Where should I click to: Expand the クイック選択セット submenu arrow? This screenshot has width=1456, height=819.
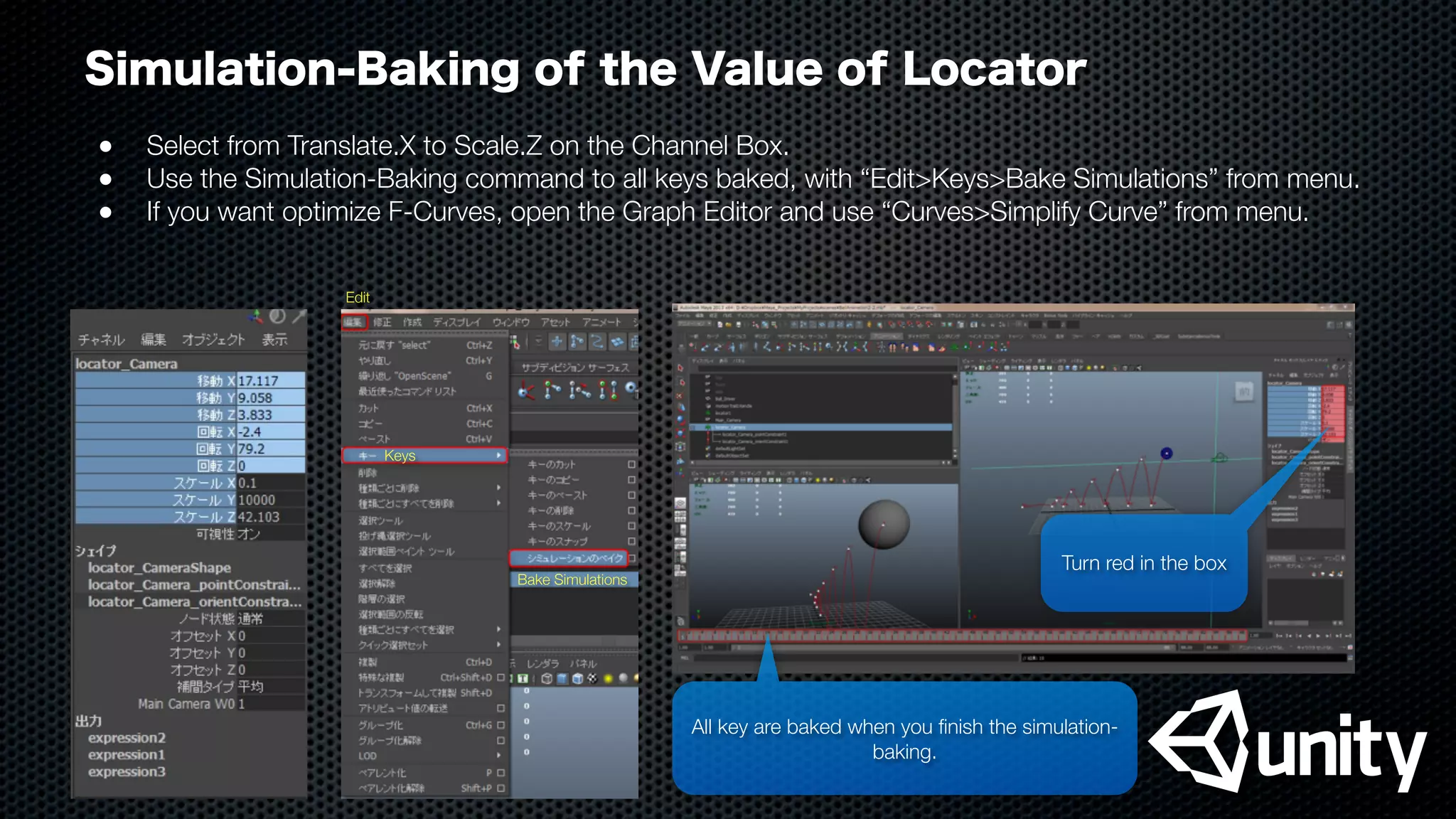[499, 645]
